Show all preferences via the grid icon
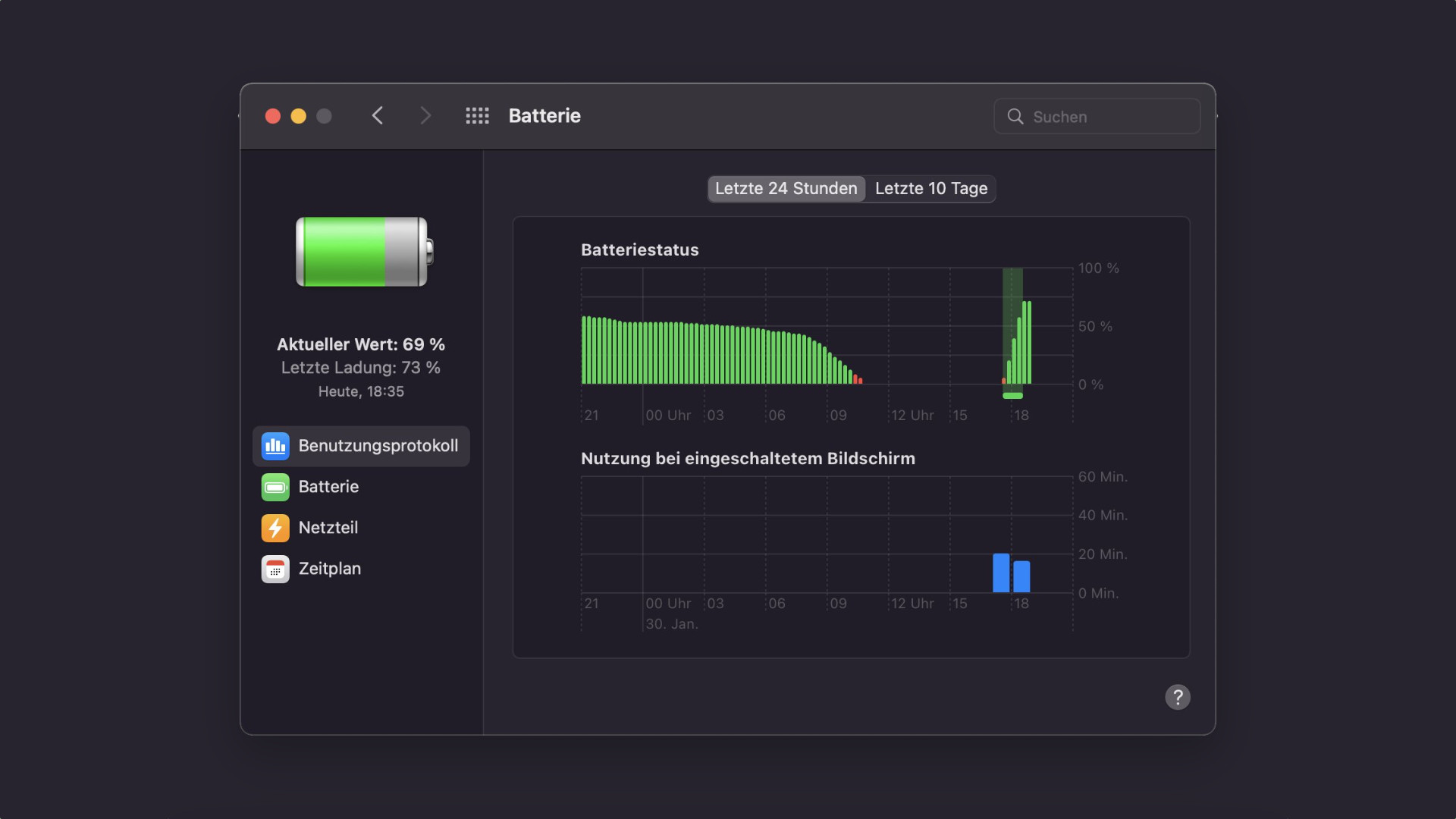Screen dimensions: 1456x819 click(477, 116)
